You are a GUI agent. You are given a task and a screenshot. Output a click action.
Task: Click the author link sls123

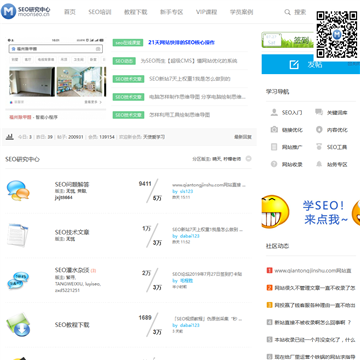(x=186, y=191)
